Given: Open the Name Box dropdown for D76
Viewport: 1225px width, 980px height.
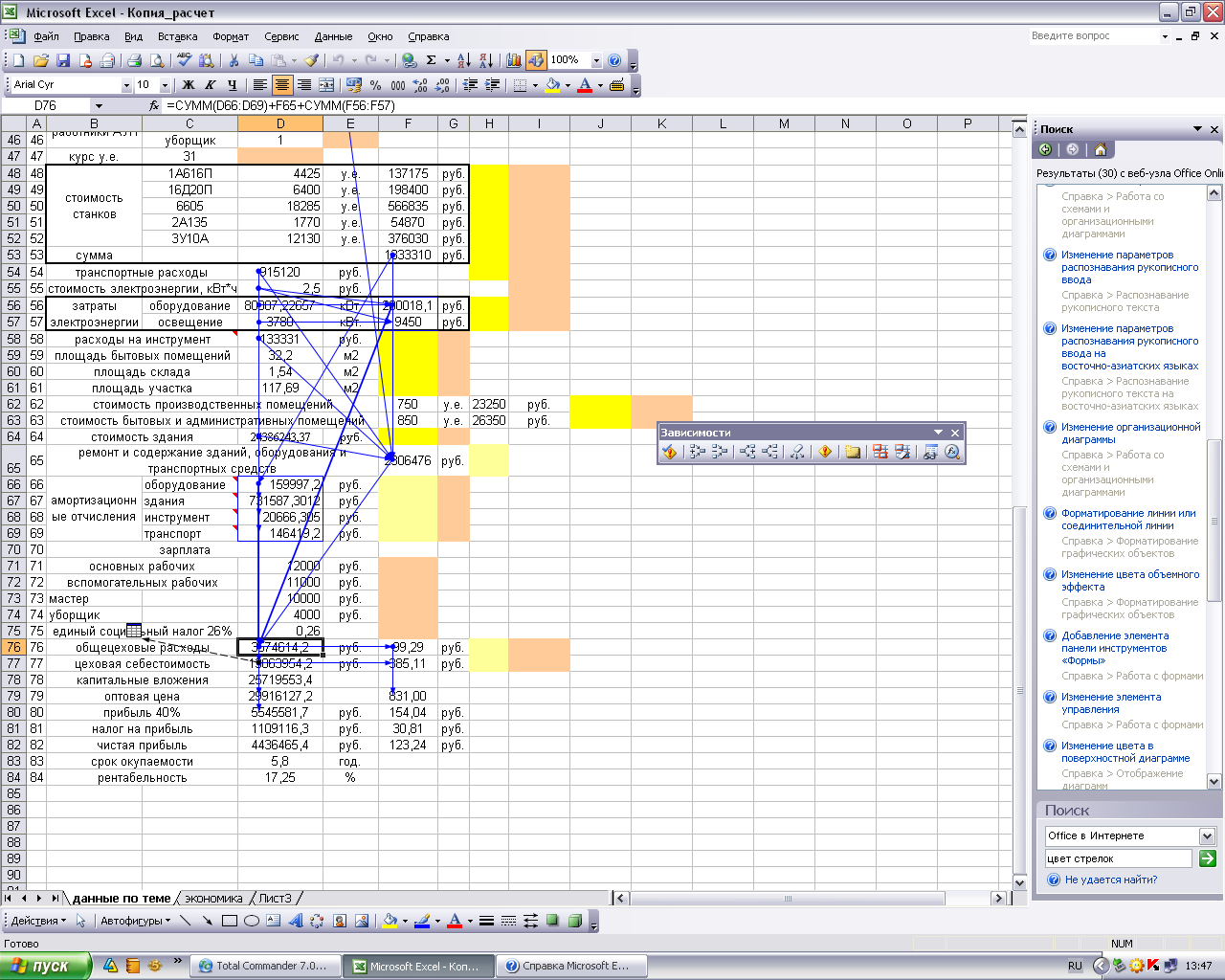Looking at the screenshot, I should tap(98, 105).
